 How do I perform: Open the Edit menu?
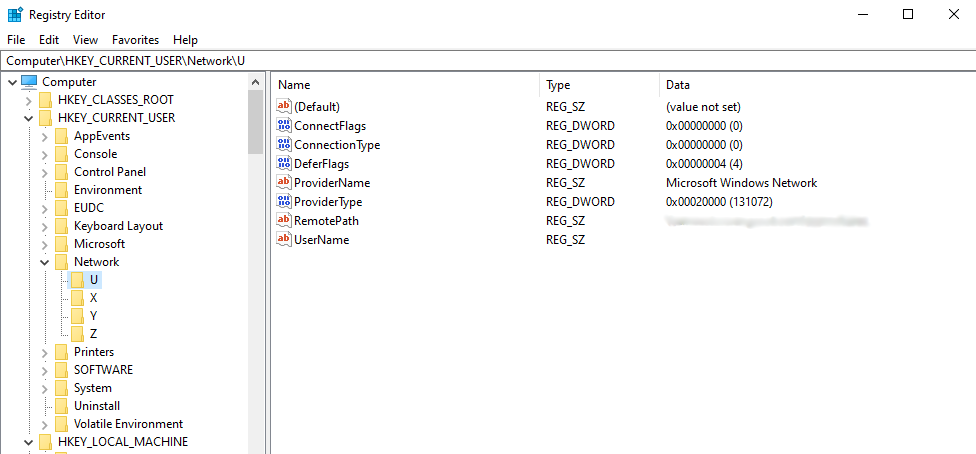tap(49, 40)
